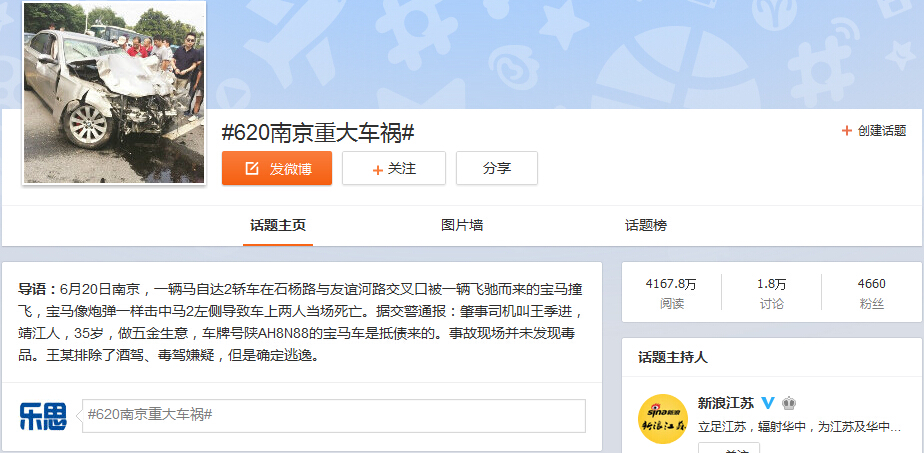This screenshot has width=924, height=453.
Task: Click the #620南京重大车祸# topic title
Action: (x=317, y=133)
